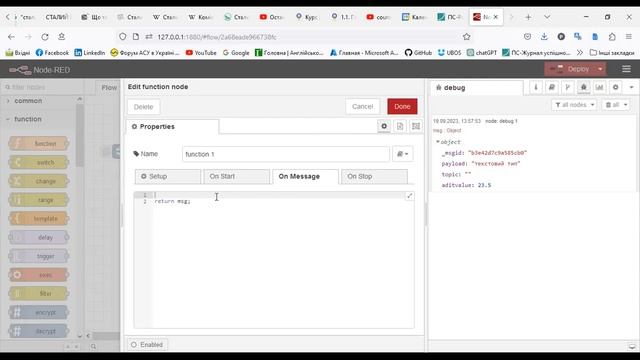Viewport: 640px width, 360px height.
Task: Show more bookmarks chevron
Action: tap(580, 53)
